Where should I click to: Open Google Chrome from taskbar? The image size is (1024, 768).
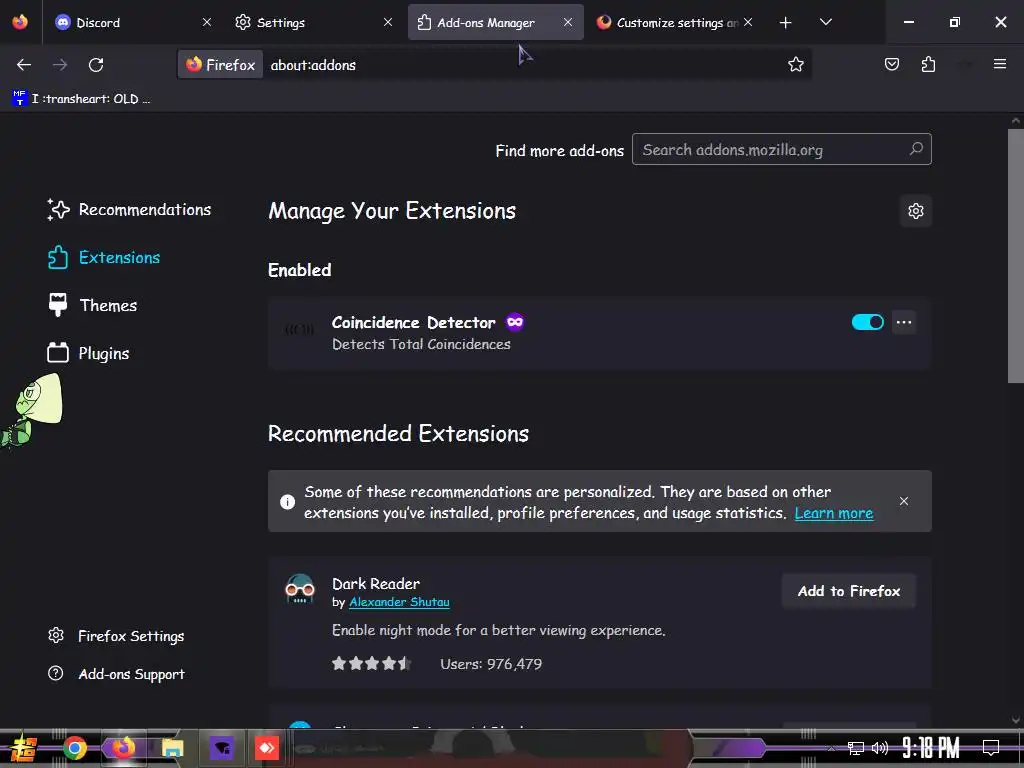click(x=74, y=748)
